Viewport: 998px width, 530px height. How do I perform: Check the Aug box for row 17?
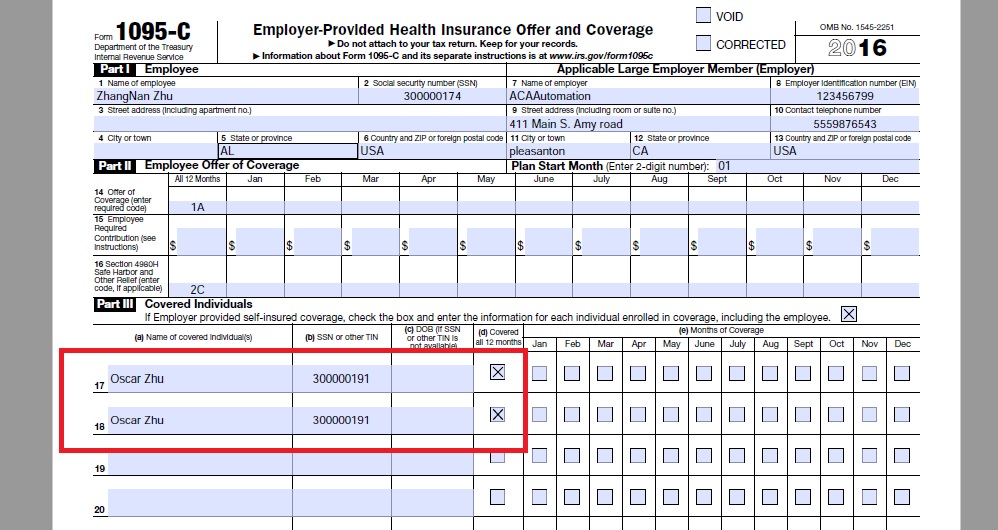click(x=770, y=373)
